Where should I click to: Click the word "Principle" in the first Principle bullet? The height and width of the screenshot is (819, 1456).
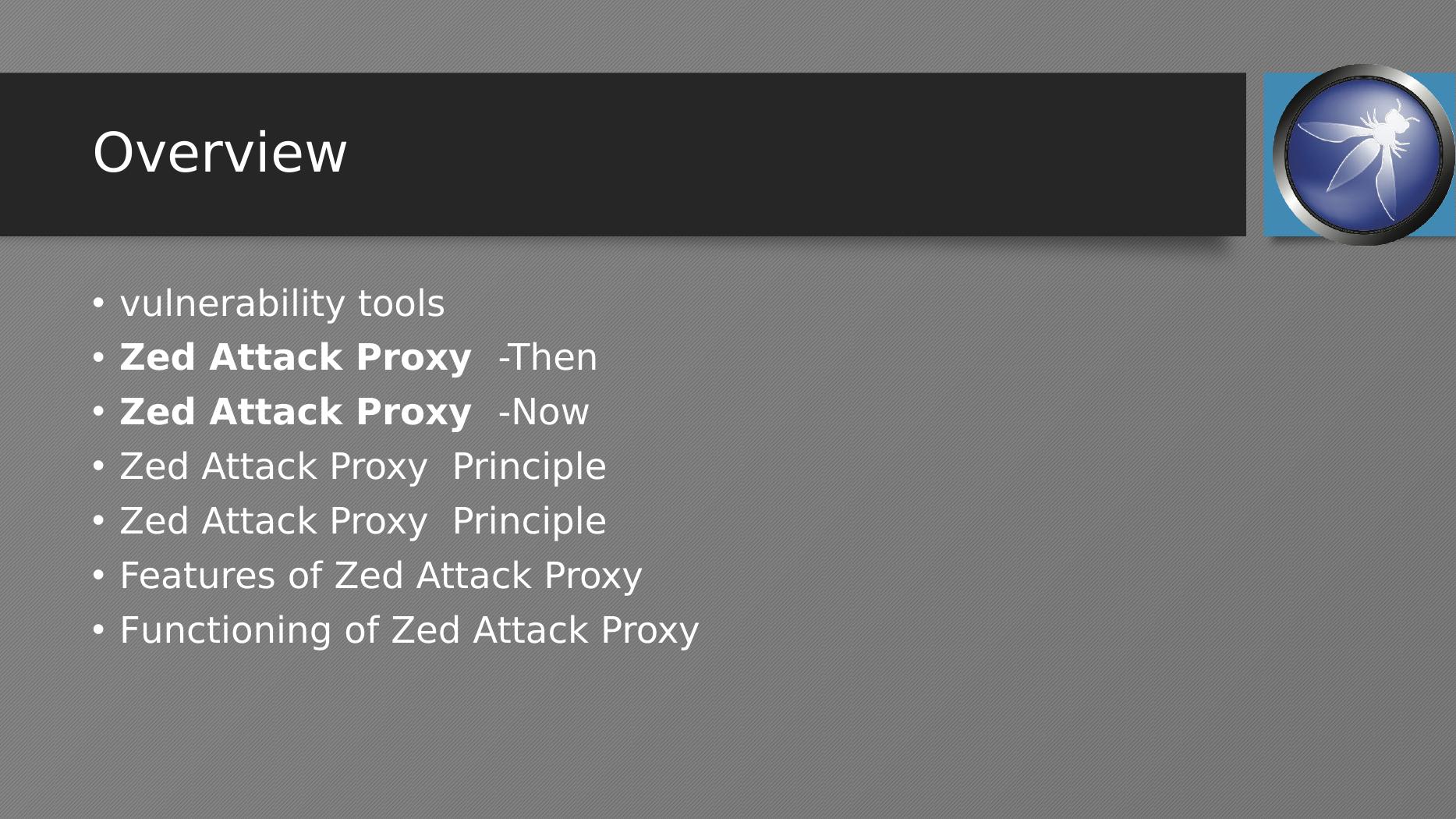tap(529, 467)
